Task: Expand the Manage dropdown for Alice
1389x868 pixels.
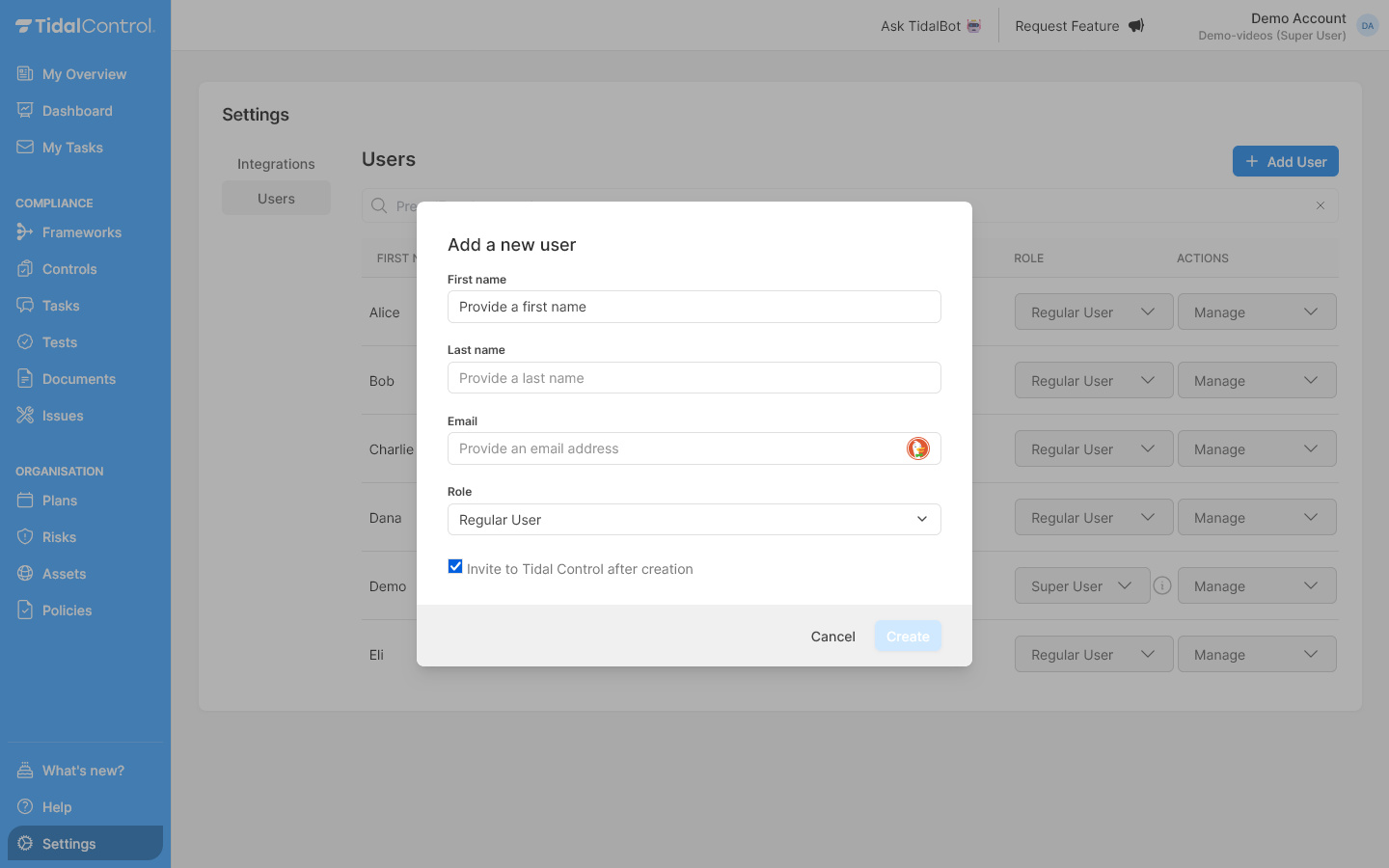Action: (x=1257, y=312)
